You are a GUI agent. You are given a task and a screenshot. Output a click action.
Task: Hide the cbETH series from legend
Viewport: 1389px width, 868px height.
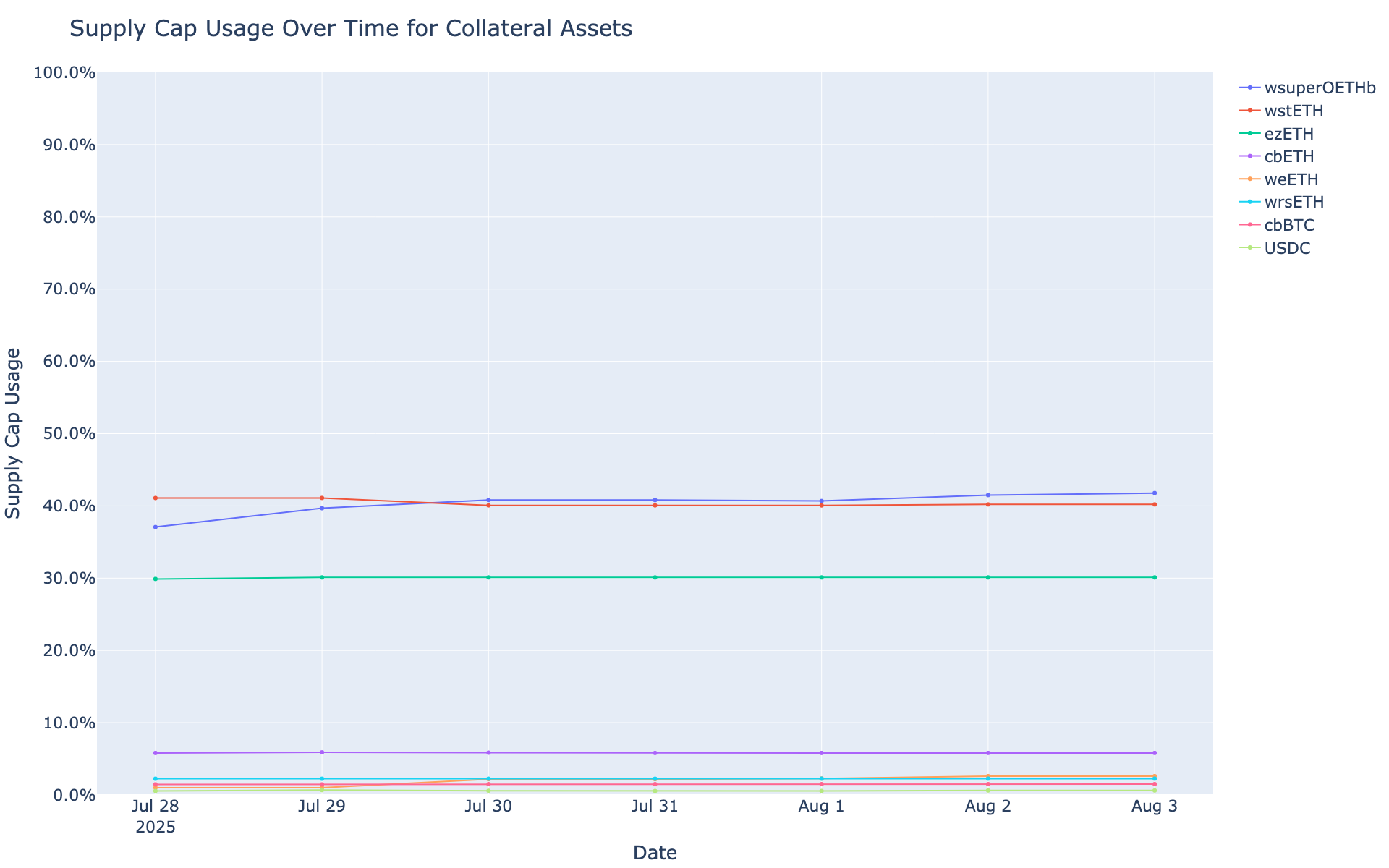[1289, 156]
